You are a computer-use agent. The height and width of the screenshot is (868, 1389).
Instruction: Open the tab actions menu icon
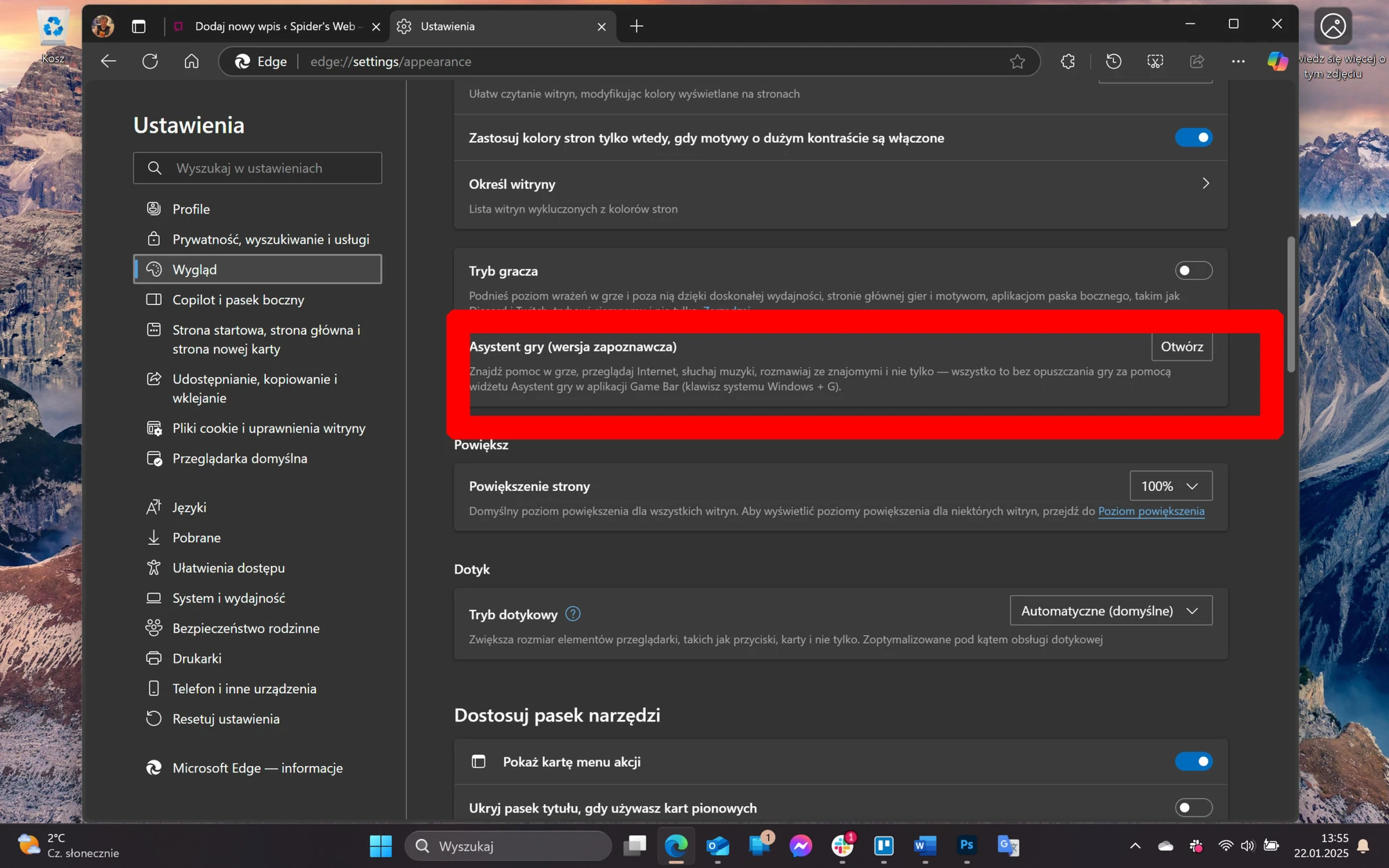pyautogui.click(x=139, y=26)
